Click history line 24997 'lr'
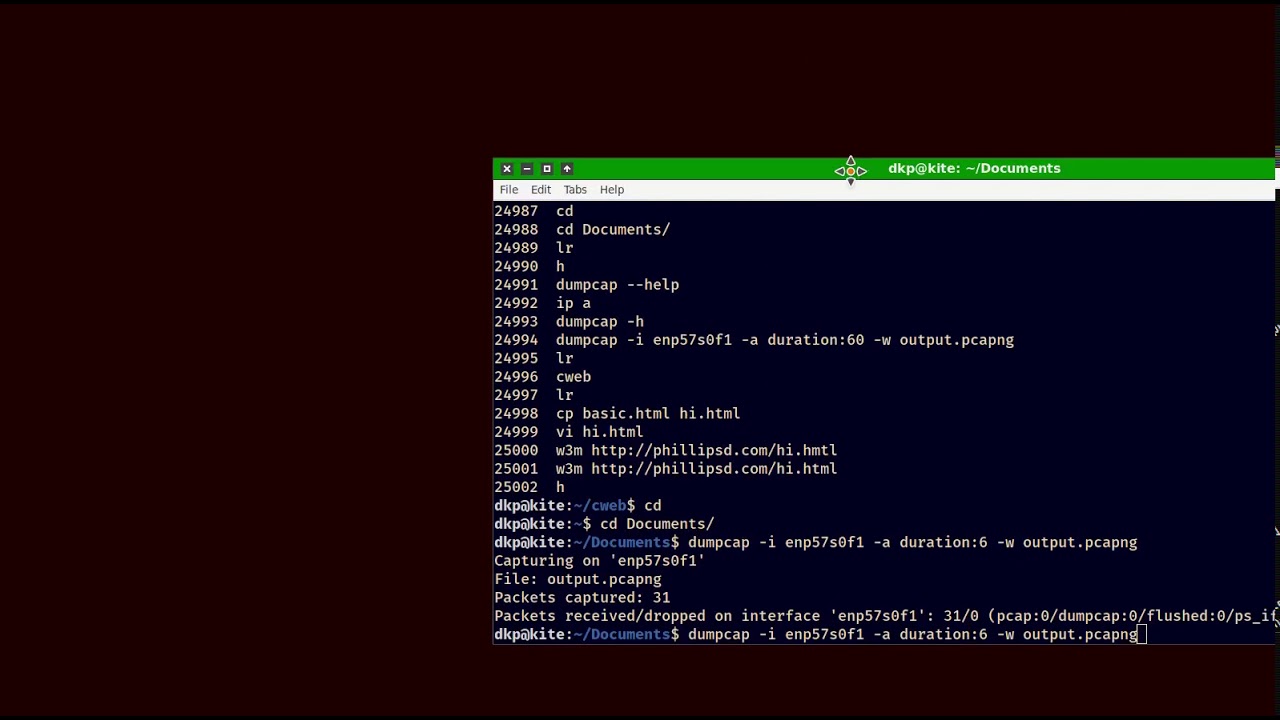 pyautogui.click(x=534, y=395)
